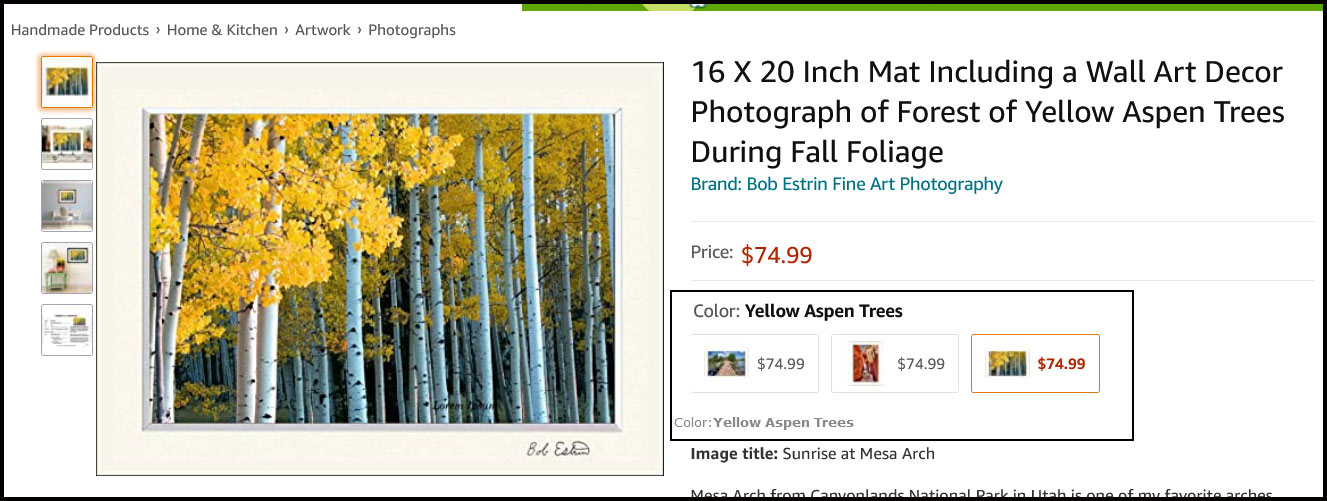This screenshot has width=1327, height=501.
Task: Pick thumbnail with green side table
Action: 67,268
